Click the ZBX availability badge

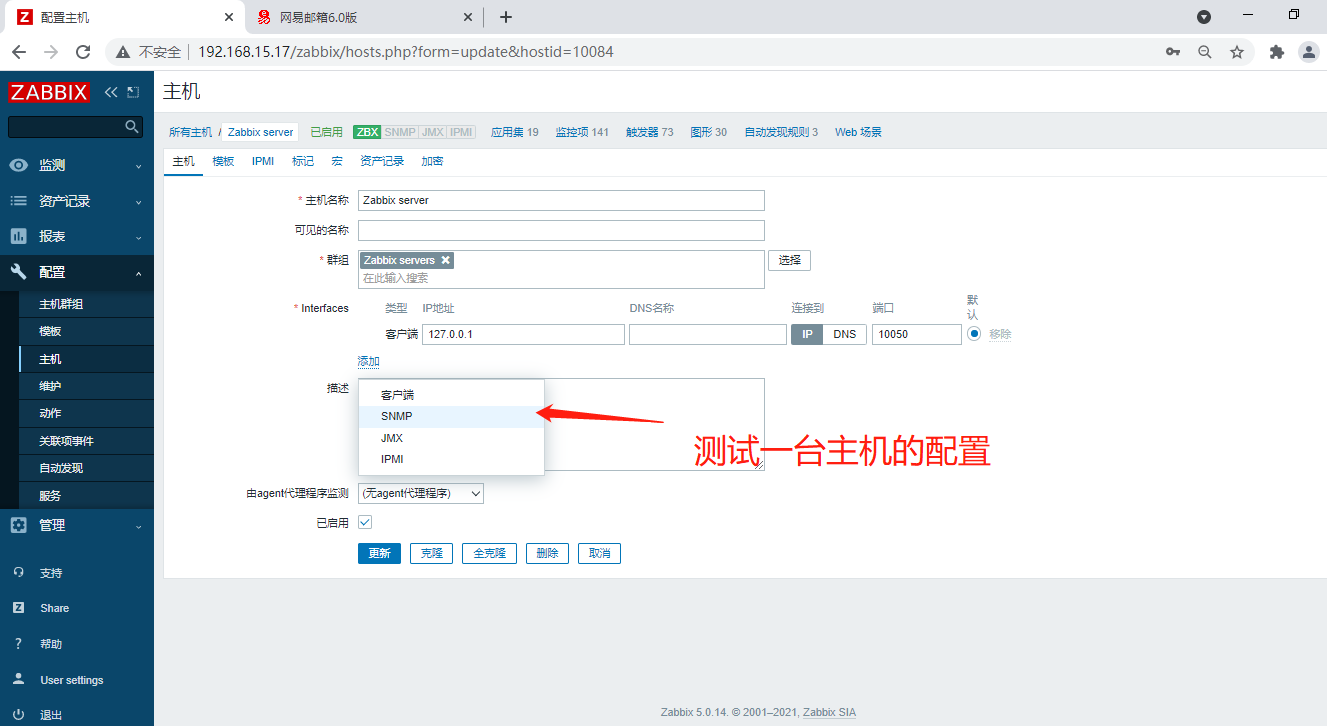(367, 132)
